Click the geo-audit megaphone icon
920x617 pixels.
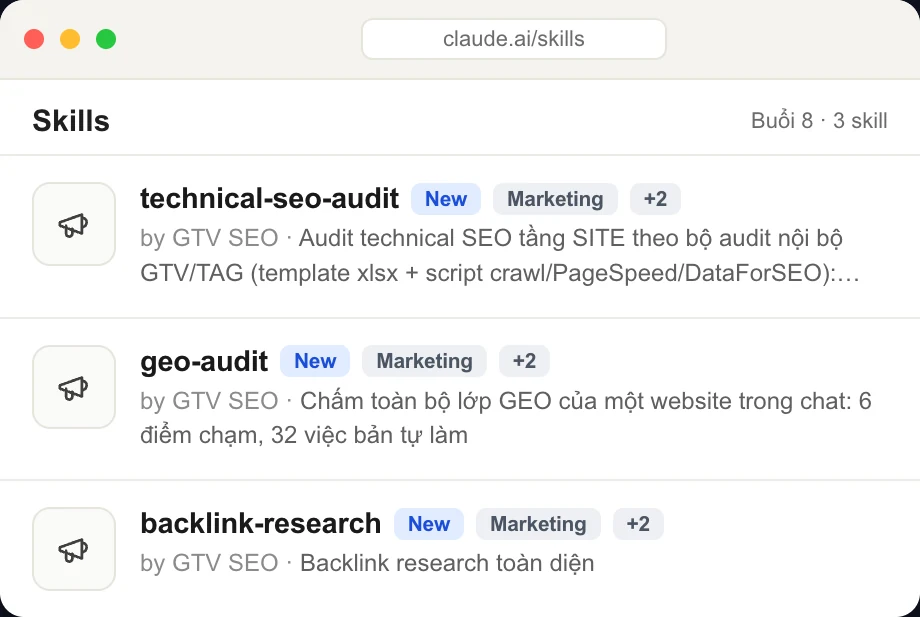click(x=74, y=387)
